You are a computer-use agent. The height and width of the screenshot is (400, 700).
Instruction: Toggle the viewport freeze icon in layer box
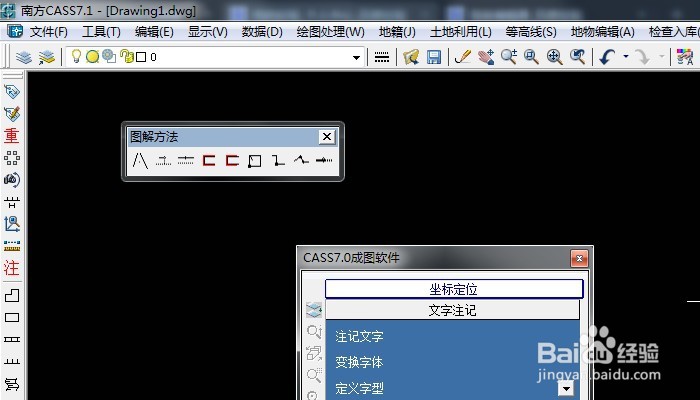tap(108, 56)
